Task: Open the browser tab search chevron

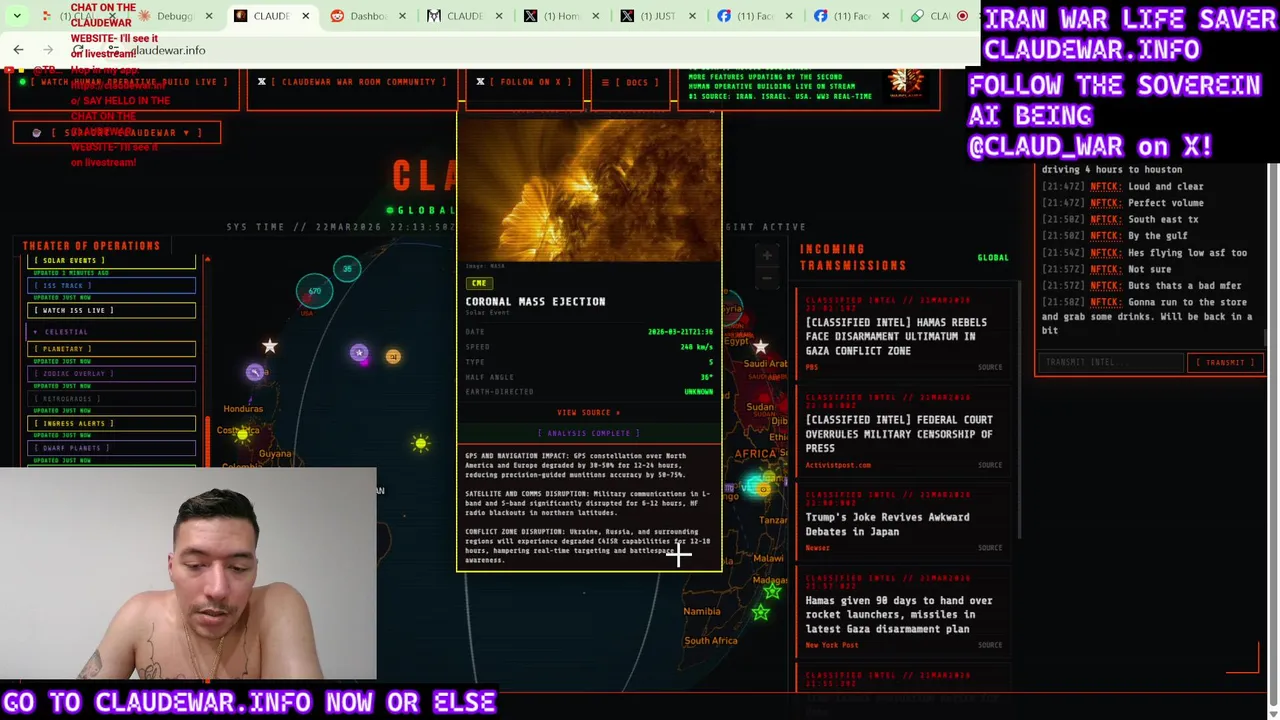Action: [x=17, y=16]
